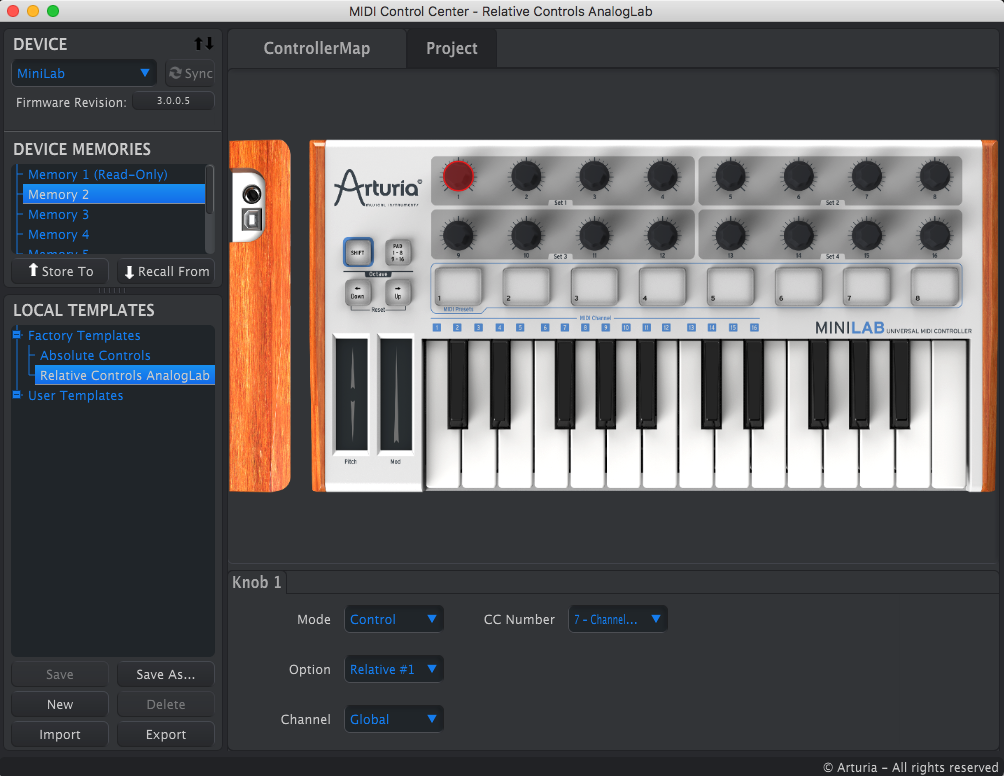The width and height of the screenshot is (1004, 776).
Task: Create a New template
Action: [x=60, y=704]
